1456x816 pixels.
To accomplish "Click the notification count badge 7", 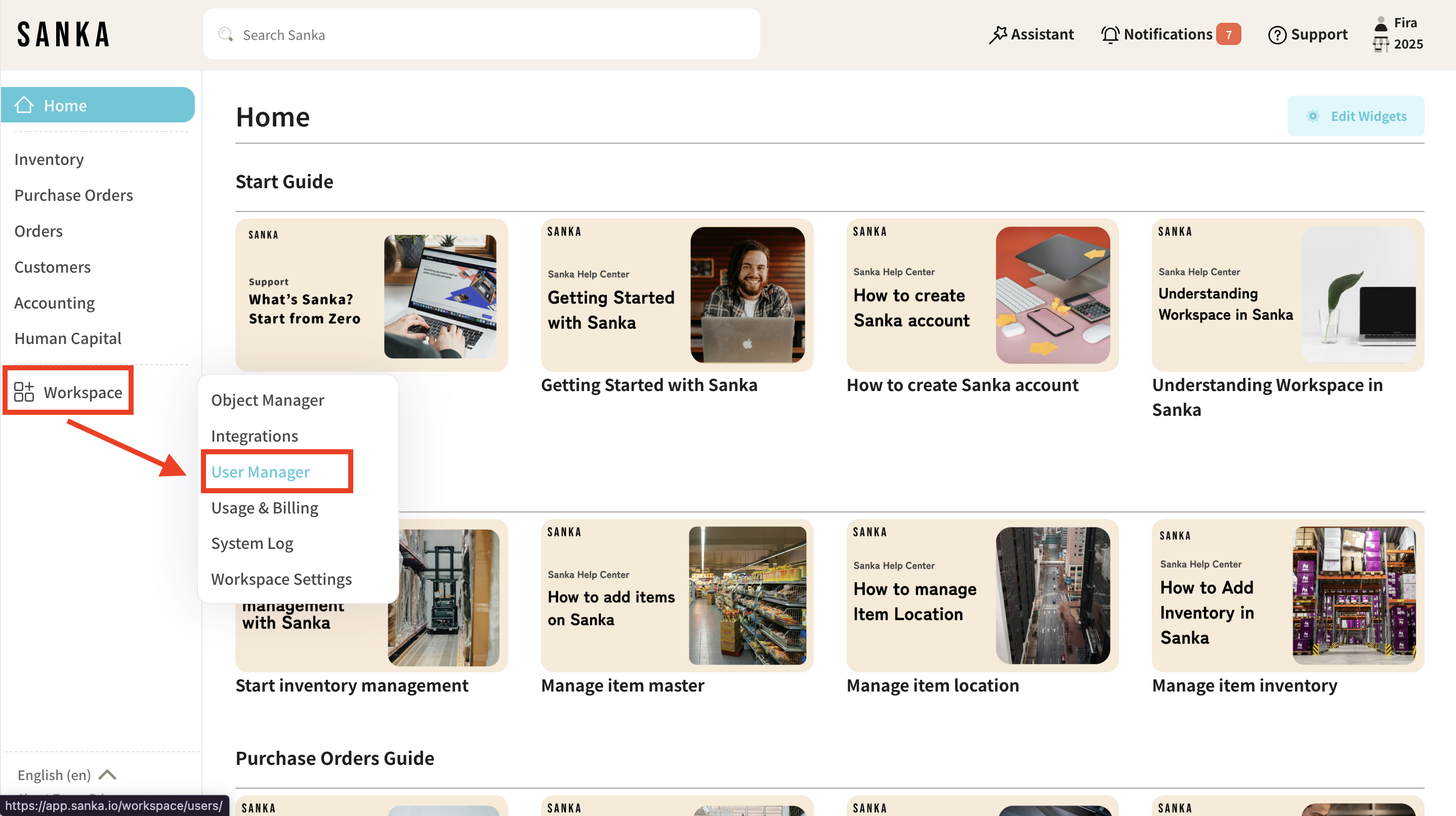I will point(1228,34).
